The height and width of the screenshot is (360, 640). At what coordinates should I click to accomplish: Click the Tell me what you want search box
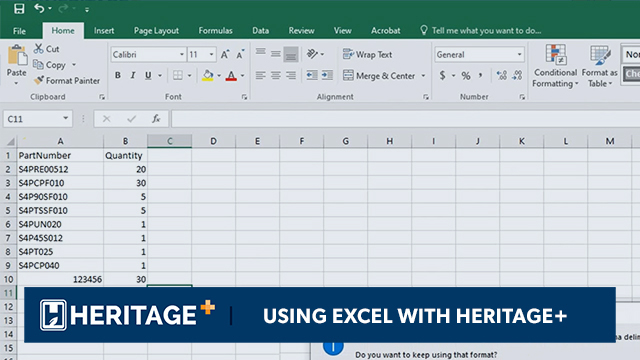[481, 31]
